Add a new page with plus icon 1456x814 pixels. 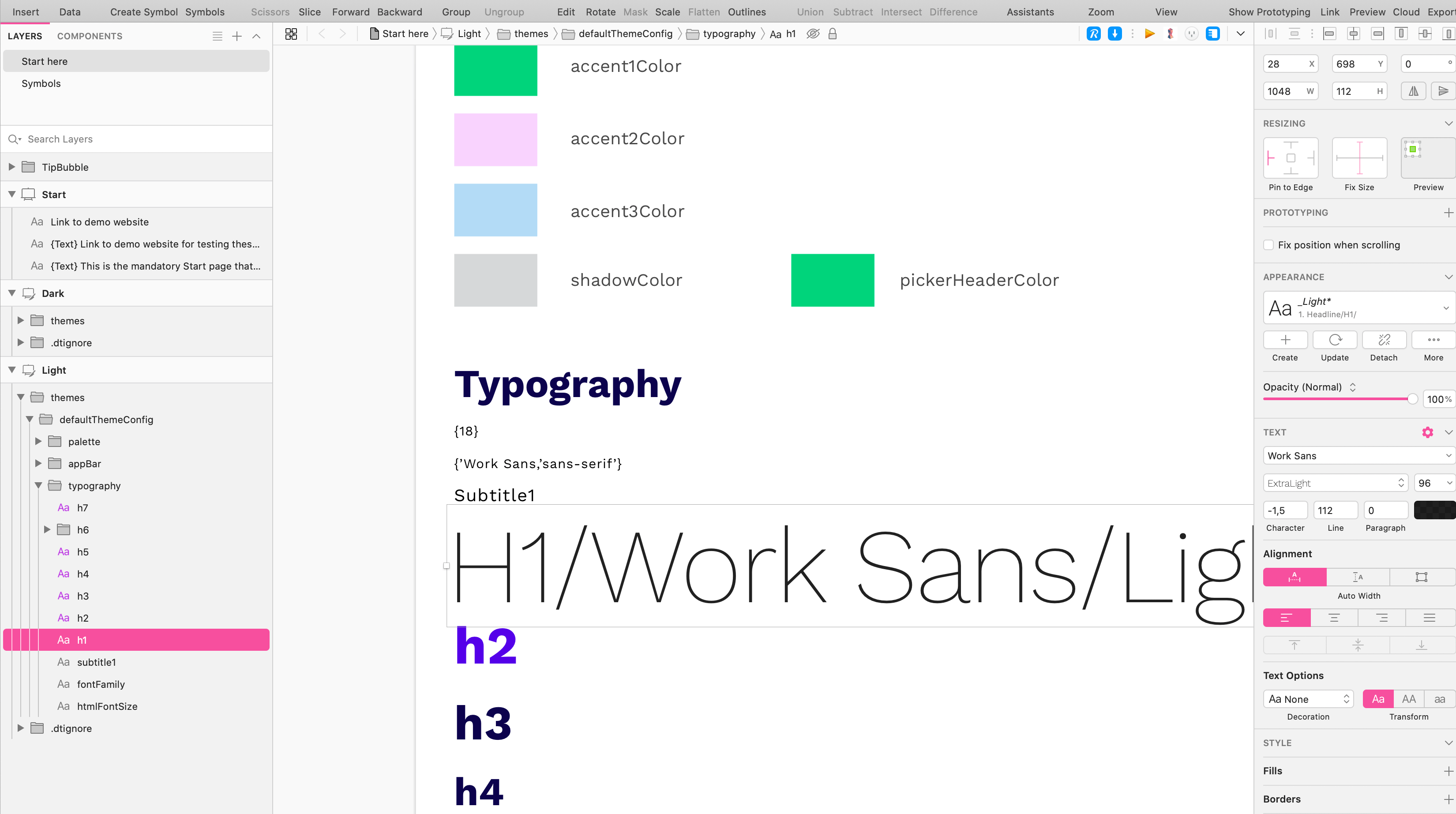click(237, 36)
